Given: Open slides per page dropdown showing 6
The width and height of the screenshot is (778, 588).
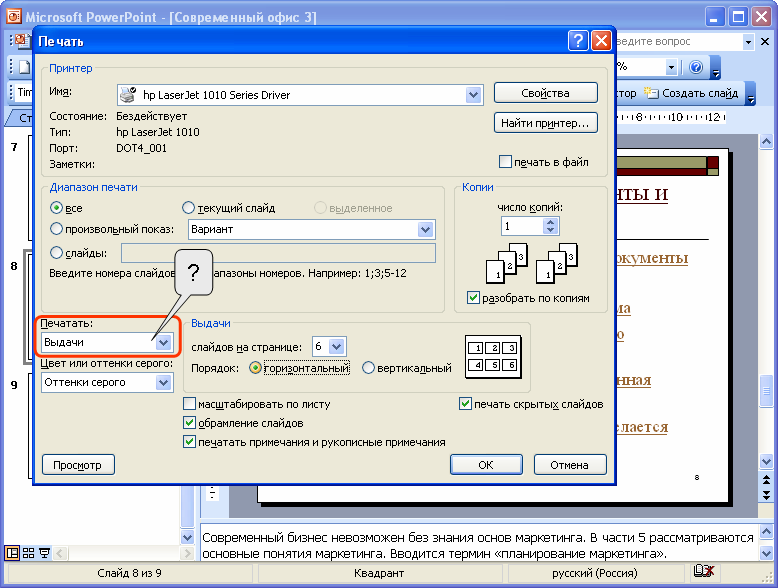Looking at the screenshot, I should pos(337,346).
